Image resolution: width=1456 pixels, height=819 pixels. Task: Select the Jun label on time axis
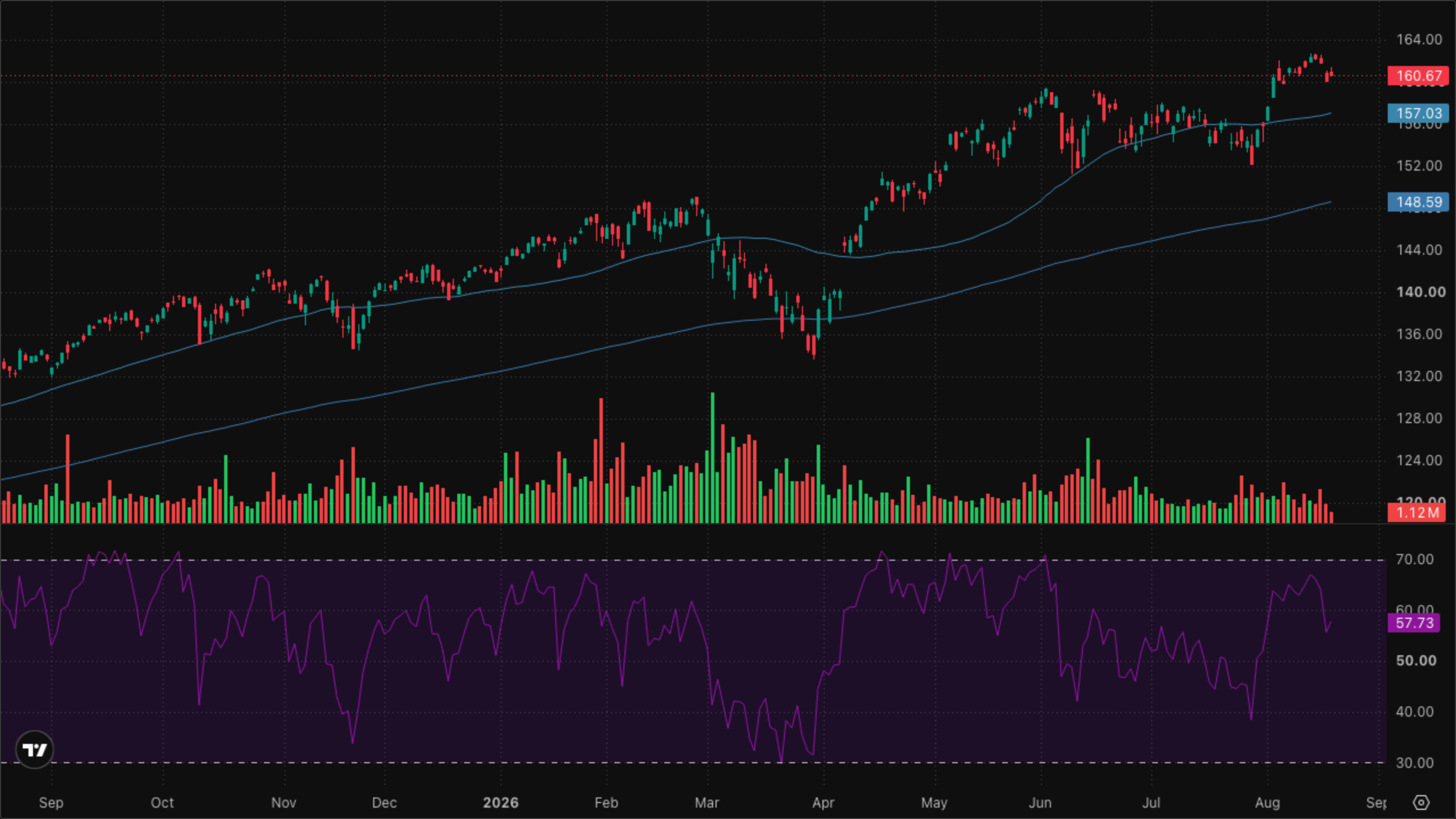coord(1040,803)
